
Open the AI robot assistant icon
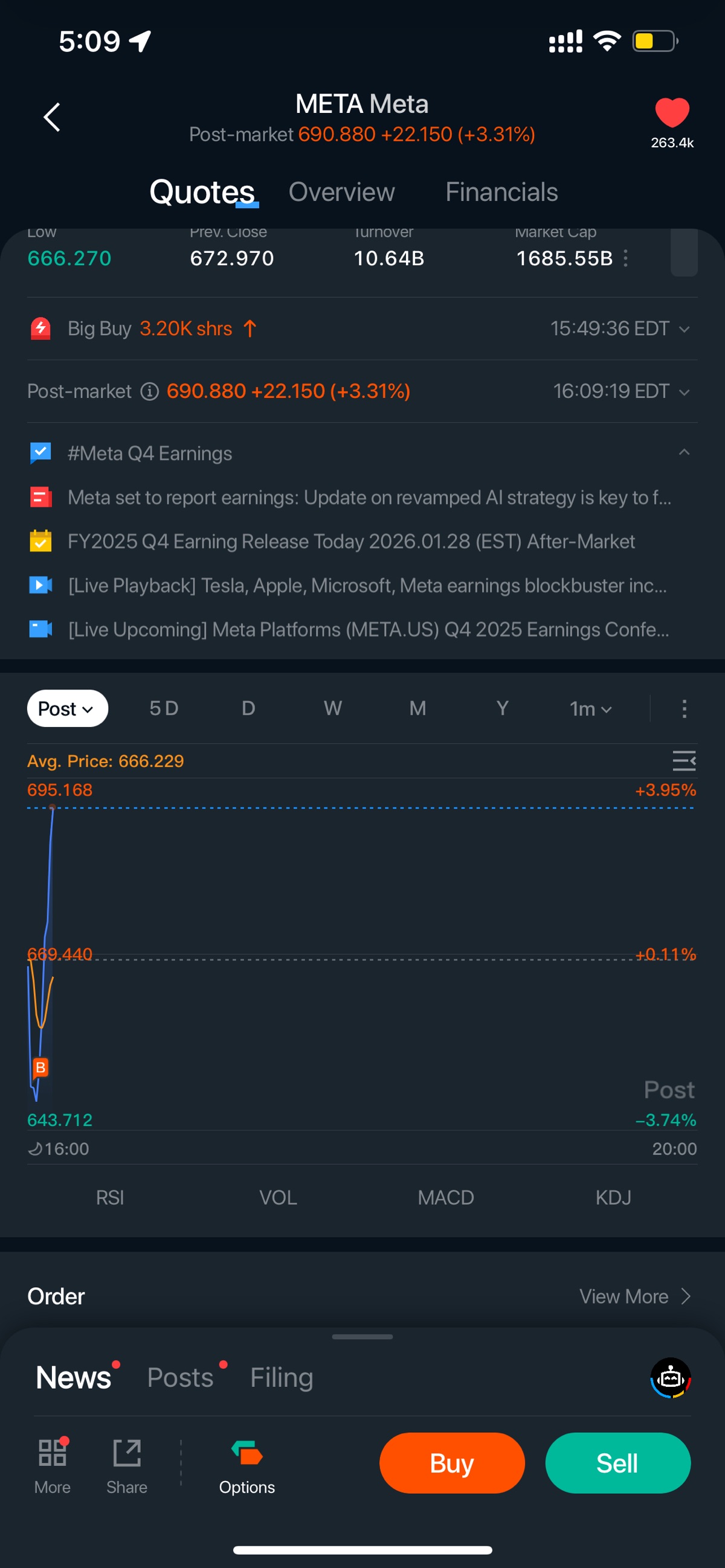(x=670, y=1378)
